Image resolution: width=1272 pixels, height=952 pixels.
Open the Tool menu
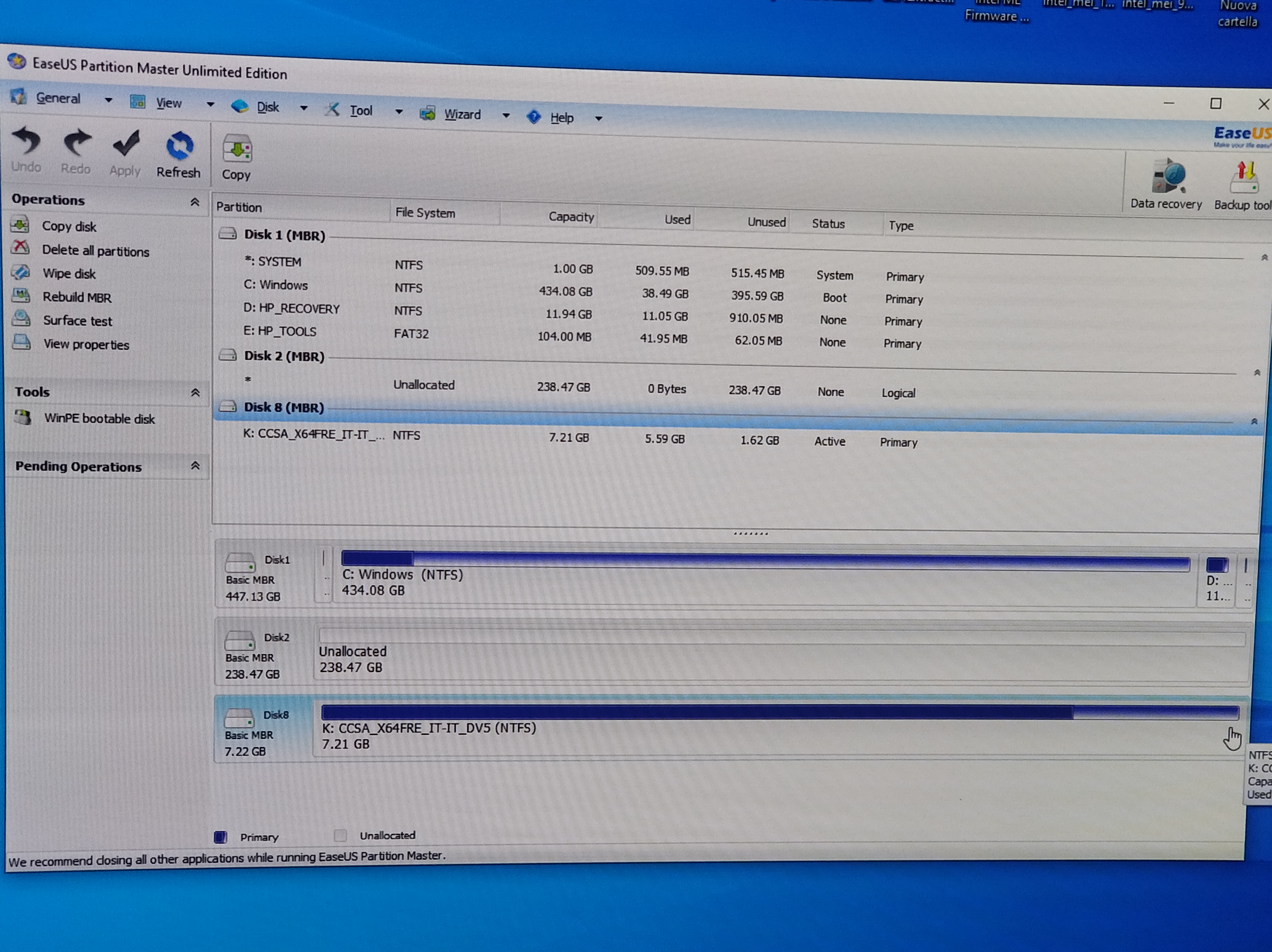[x=361, y=110]
